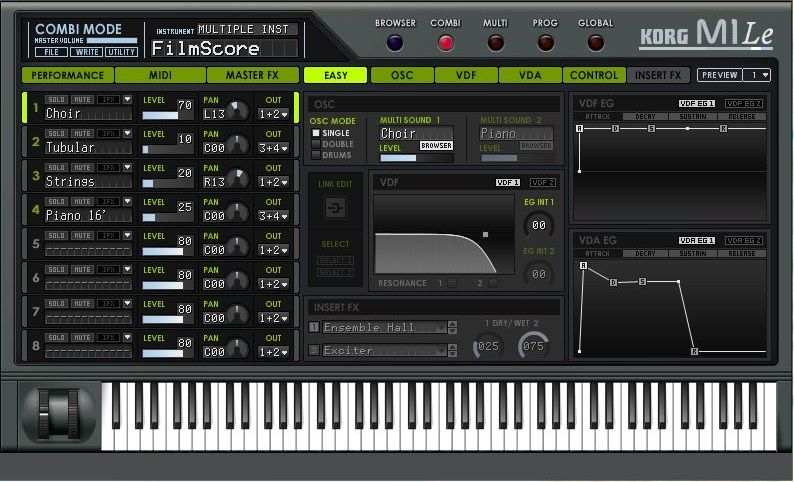The height and width of the screenshot is (482, 794).
Task: Click the VDA EG decay point handle
Action: [x=613, y=282]
